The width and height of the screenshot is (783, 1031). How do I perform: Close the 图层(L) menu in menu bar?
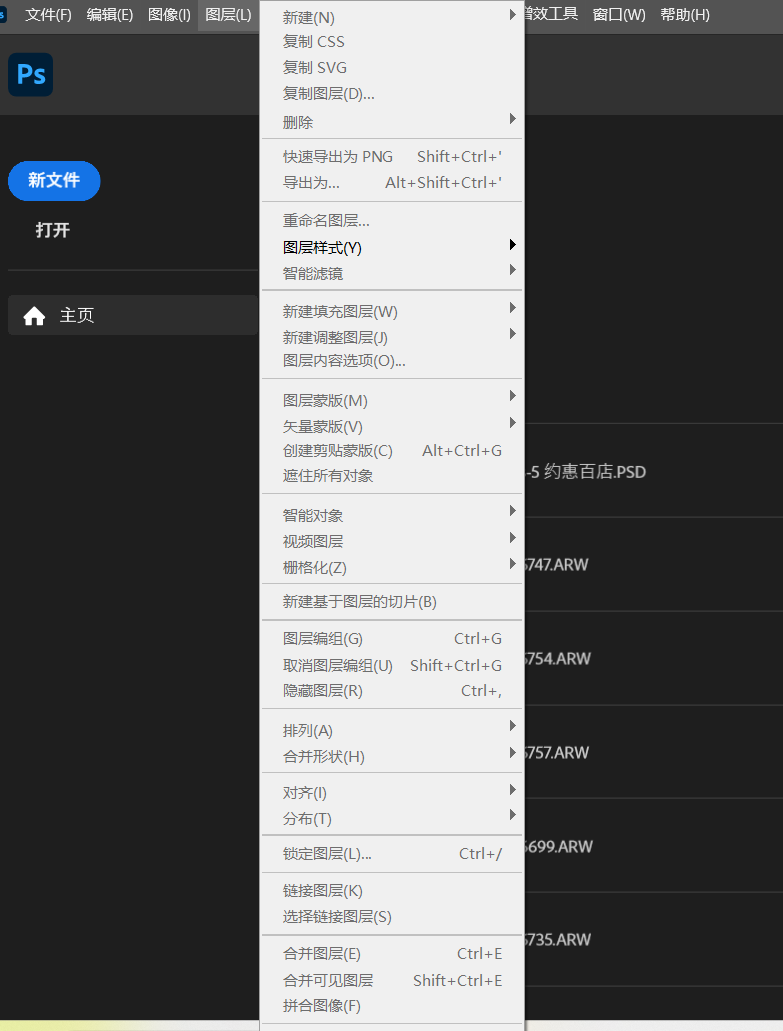(228, 15)
